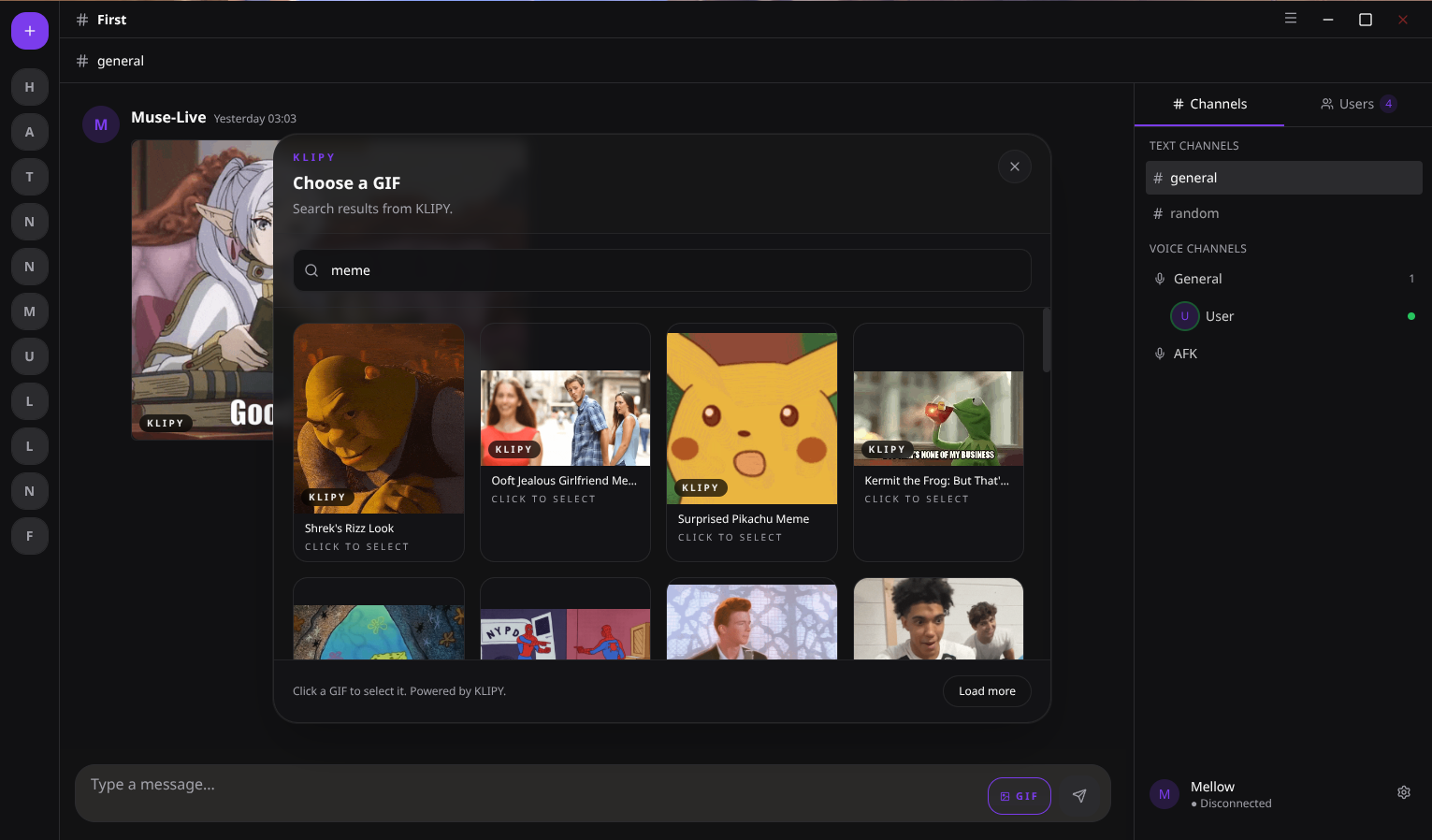Select the server icon labeled U

pyautogui.click(x=30, y=356)
